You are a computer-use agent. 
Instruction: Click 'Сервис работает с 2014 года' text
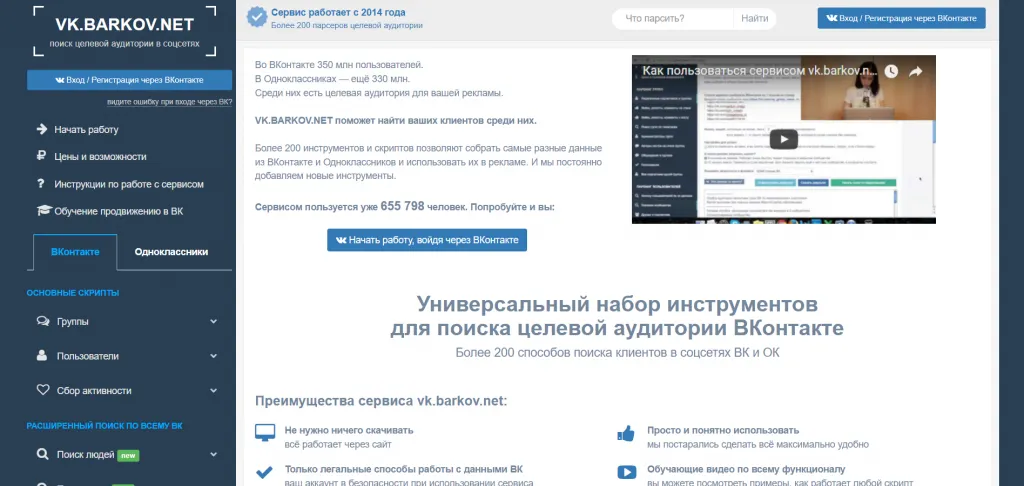tap(338, 12)
